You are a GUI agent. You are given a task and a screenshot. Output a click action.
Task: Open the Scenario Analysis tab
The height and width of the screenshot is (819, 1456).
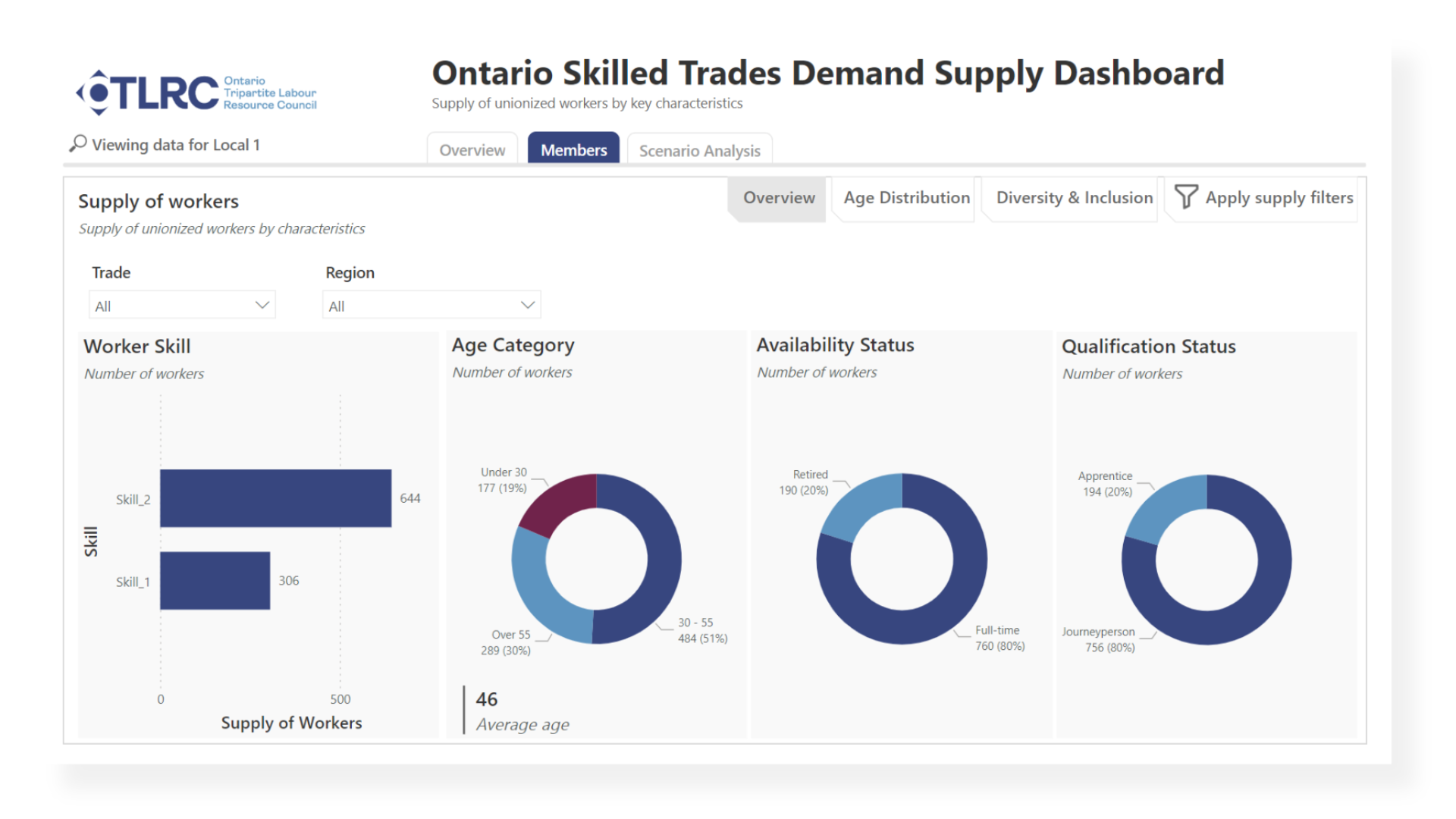pyautogui.click(x=699, y=150)
